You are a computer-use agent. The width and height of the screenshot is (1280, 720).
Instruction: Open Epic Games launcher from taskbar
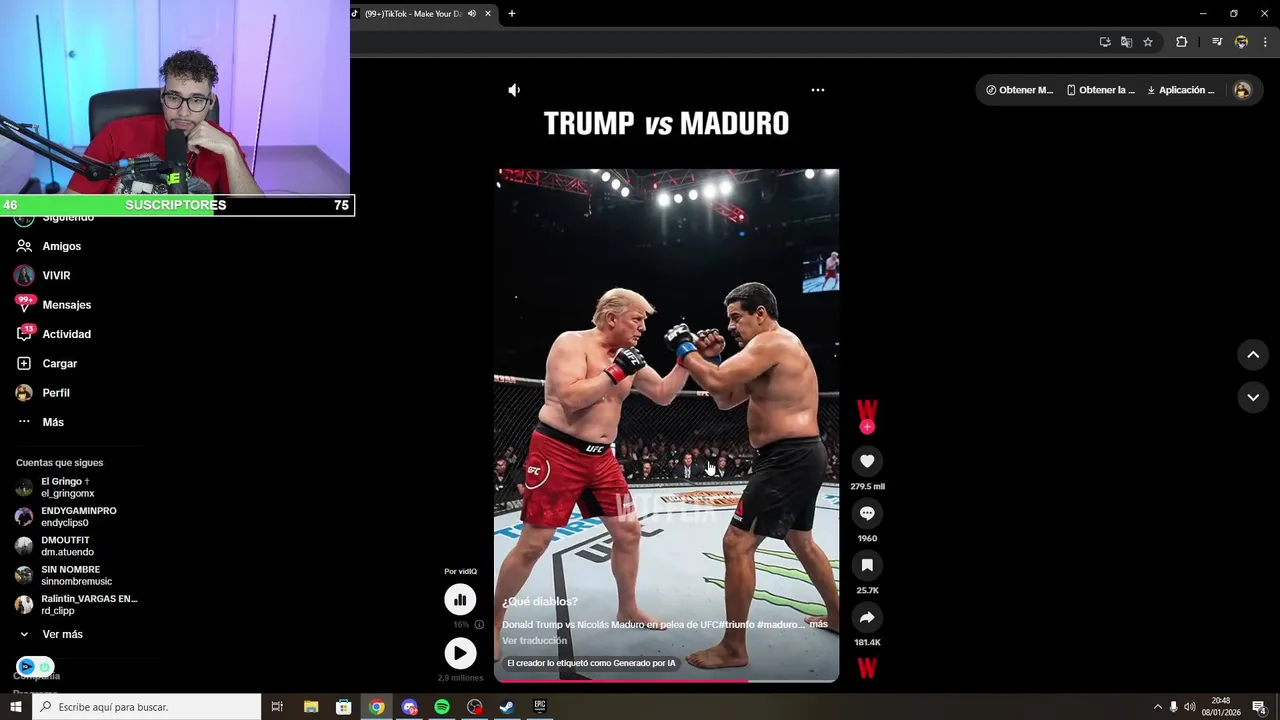tap(540, 707)
